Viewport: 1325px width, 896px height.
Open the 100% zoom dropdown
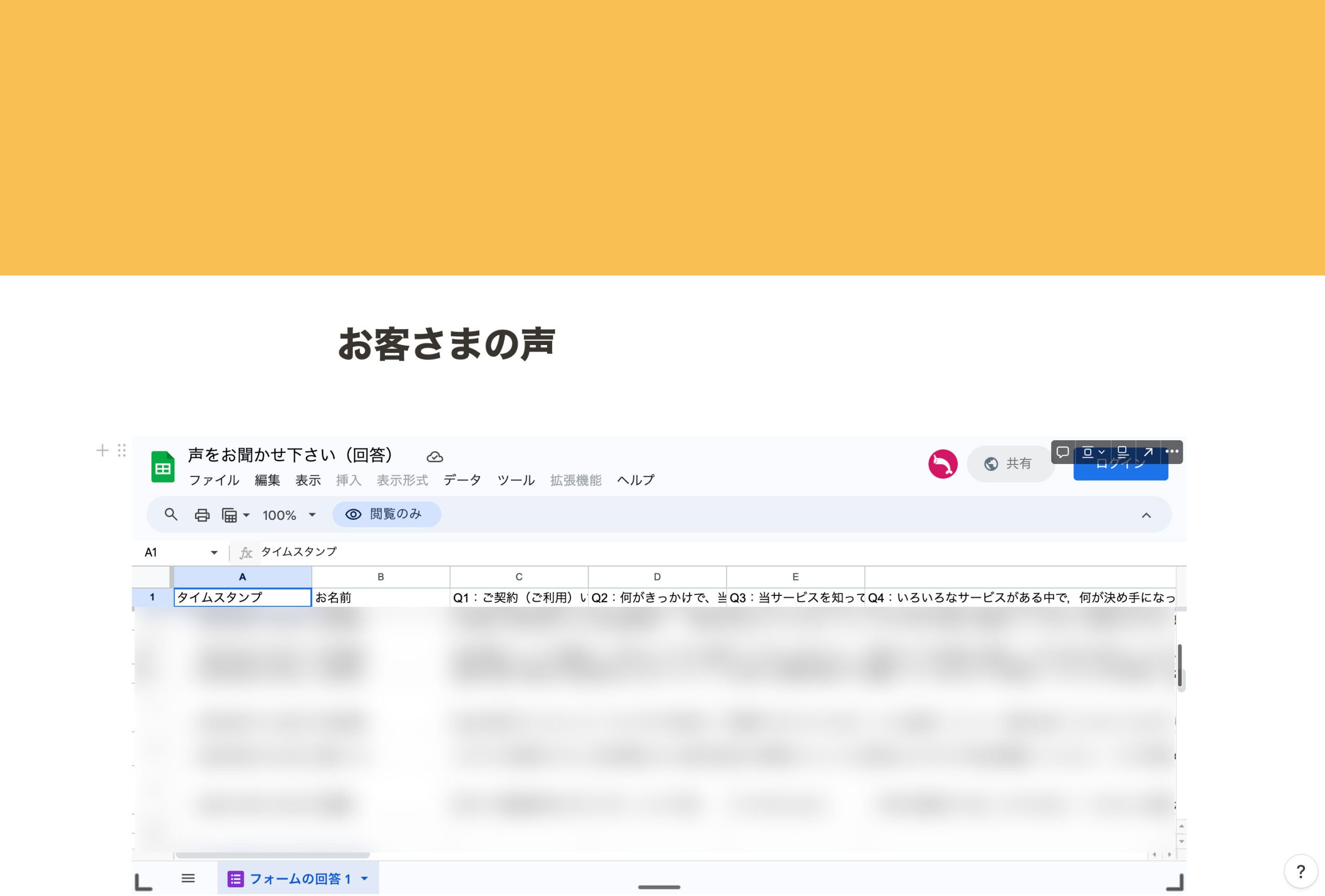pyautogui.click(x=289, y=515)
